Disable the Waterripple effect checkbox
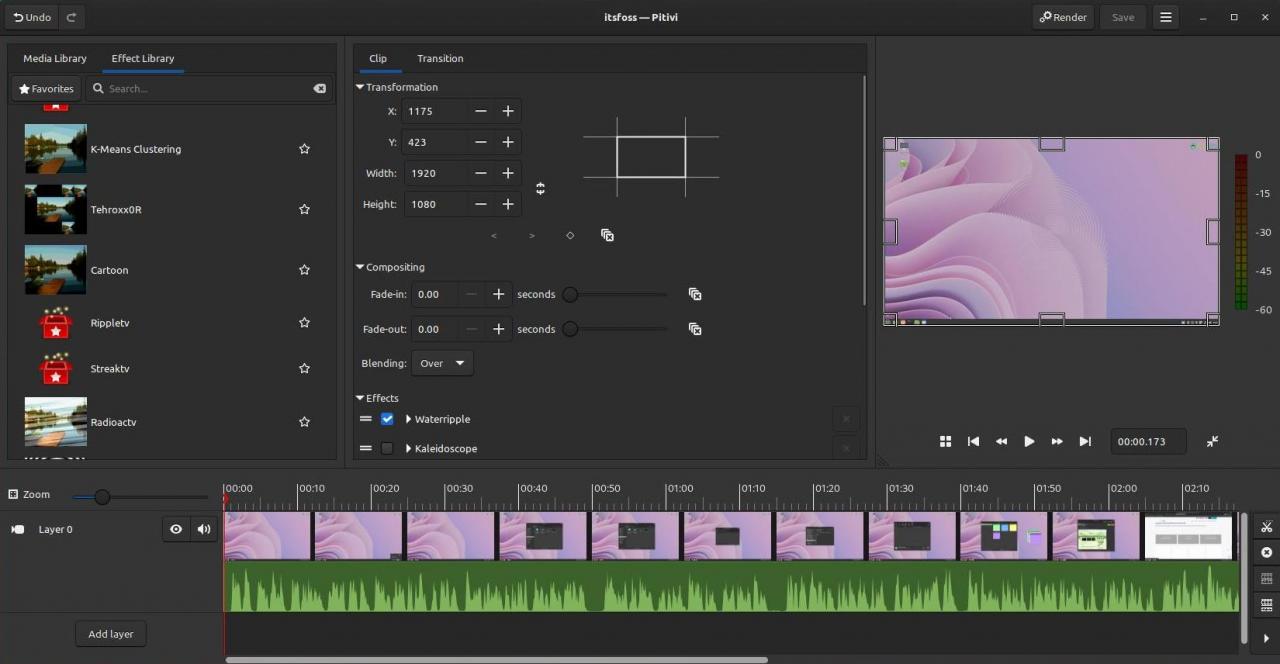1280x664 pixels. point(387,419)
